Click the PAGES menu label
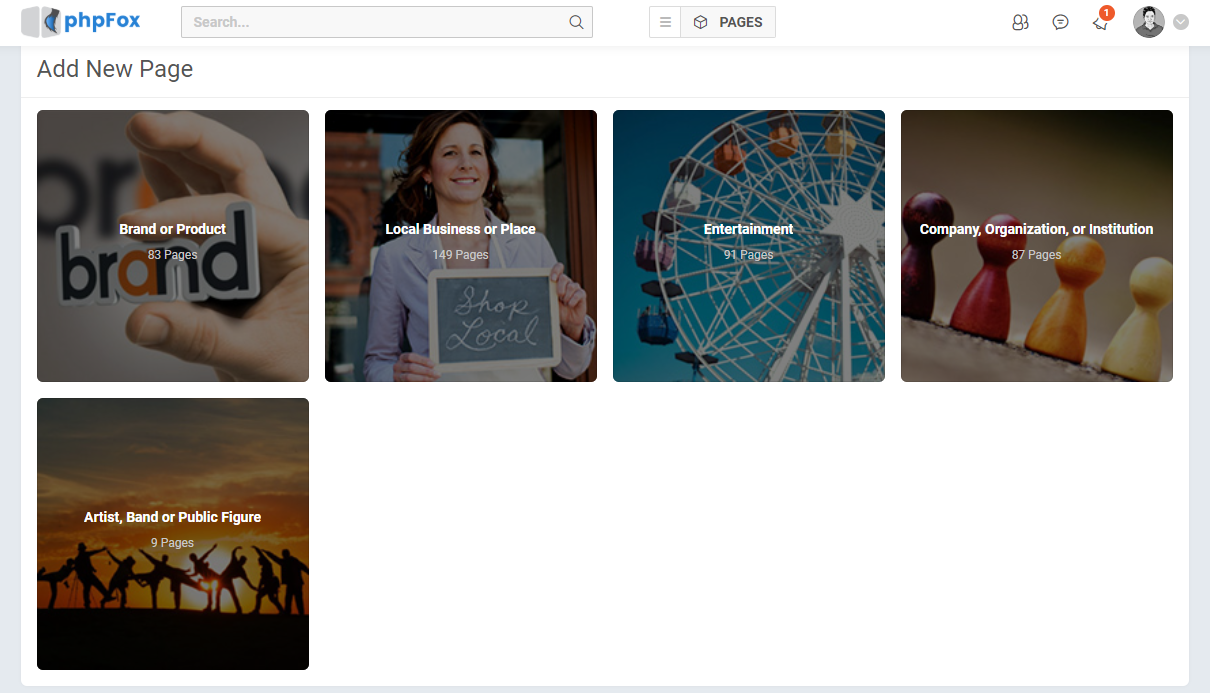The height and width of the screenshot is (693, 1210). point(741,22)
